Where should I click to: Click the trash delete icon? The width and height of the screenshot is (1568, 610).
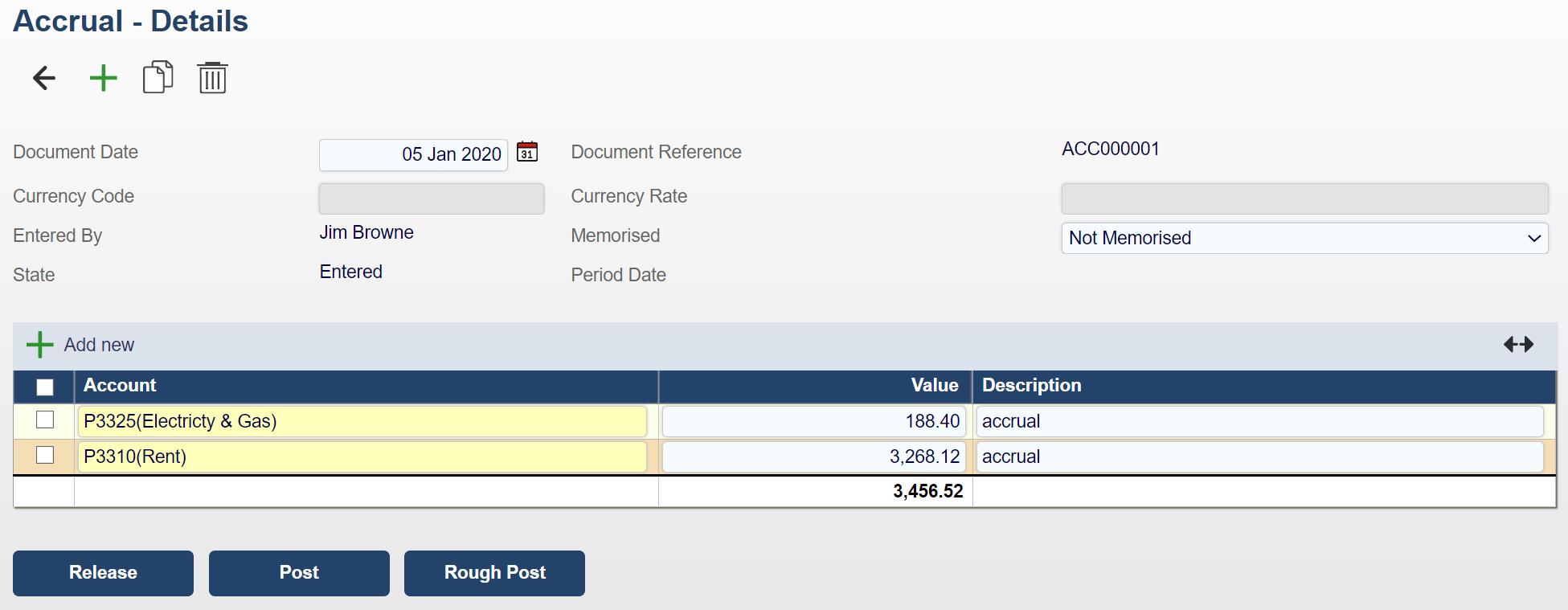click(x=212, y=78)
